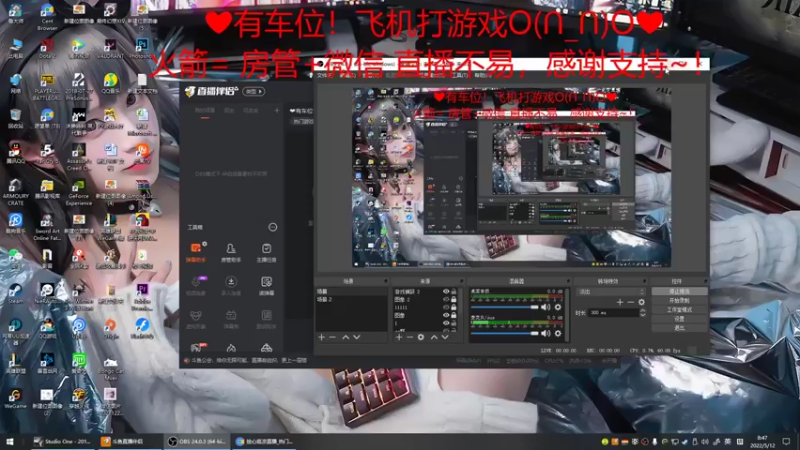Click the 退出 button in OBS
This screenshot has height=450, width=800.
(x=680, y=328)
